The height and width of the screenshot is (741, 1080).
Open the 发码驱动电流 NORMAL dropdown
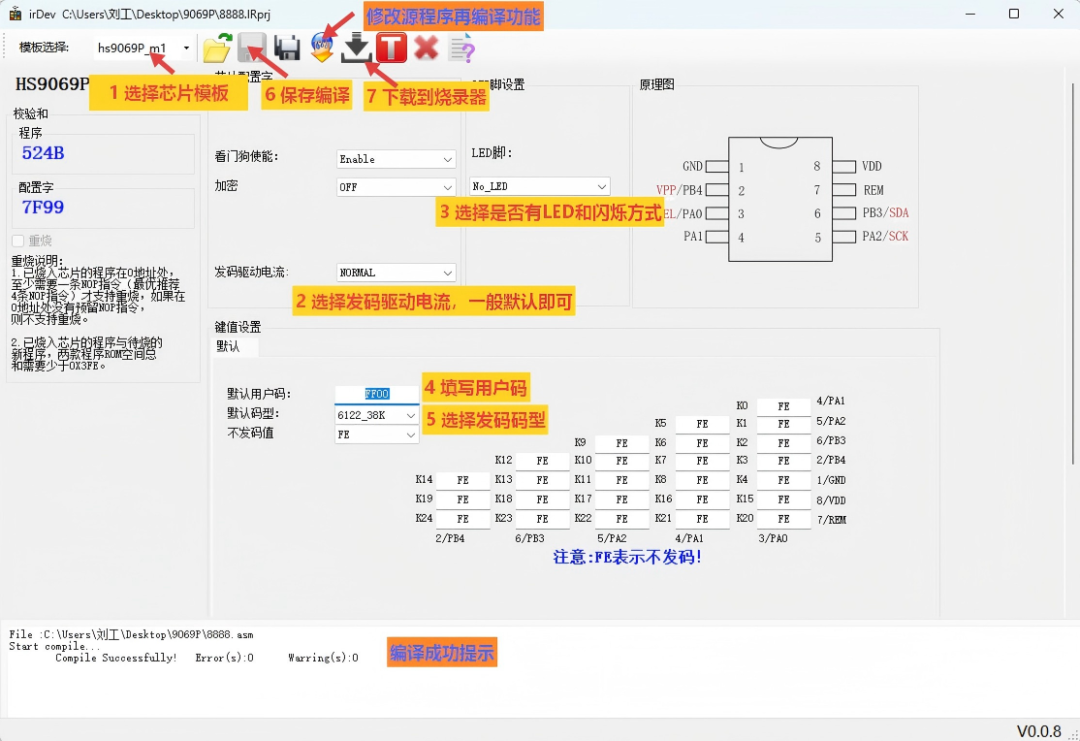pos(396,273)
